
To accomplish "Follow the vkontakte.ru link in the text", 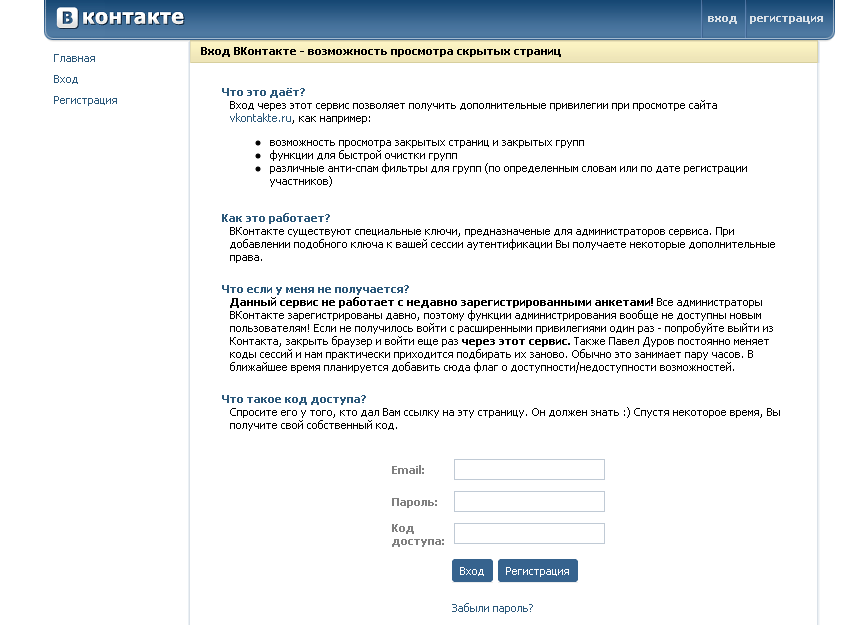I will click(260, 118).
